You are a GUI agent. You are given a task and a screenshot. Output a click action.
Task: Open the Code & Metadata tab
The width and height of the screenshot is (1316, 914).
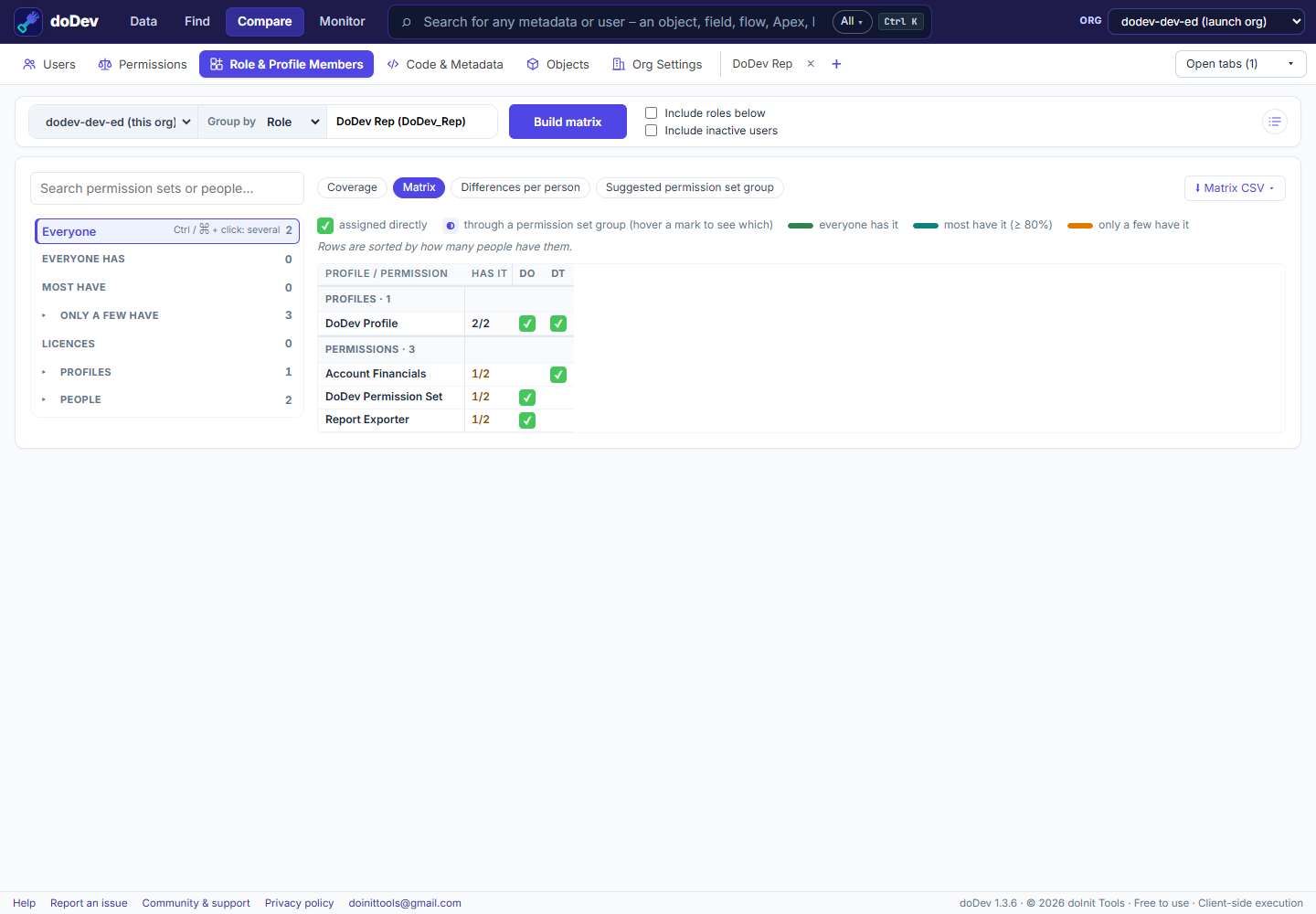445,64
